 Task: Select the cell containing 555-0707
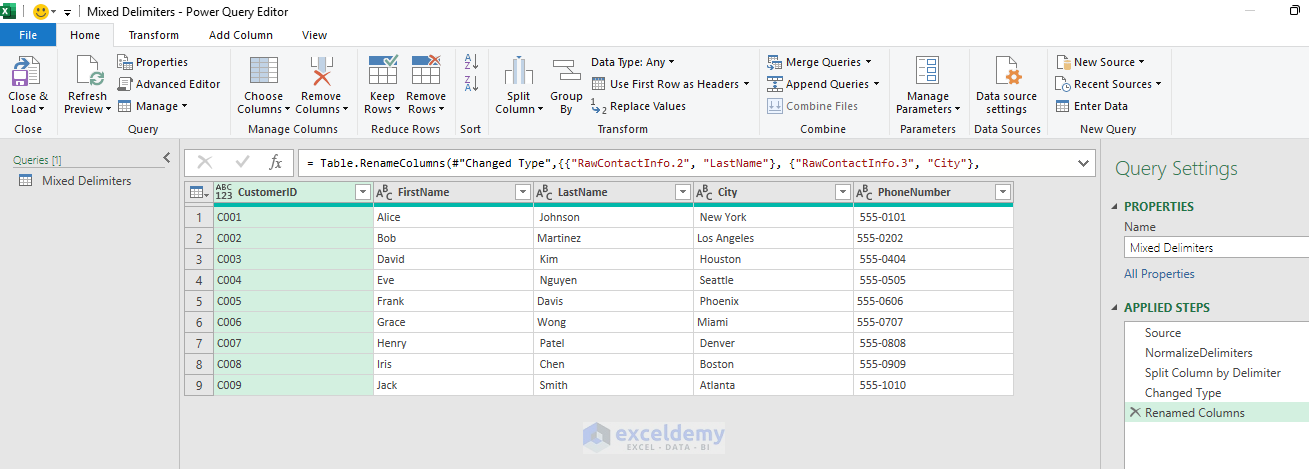(x=933, y=322)
